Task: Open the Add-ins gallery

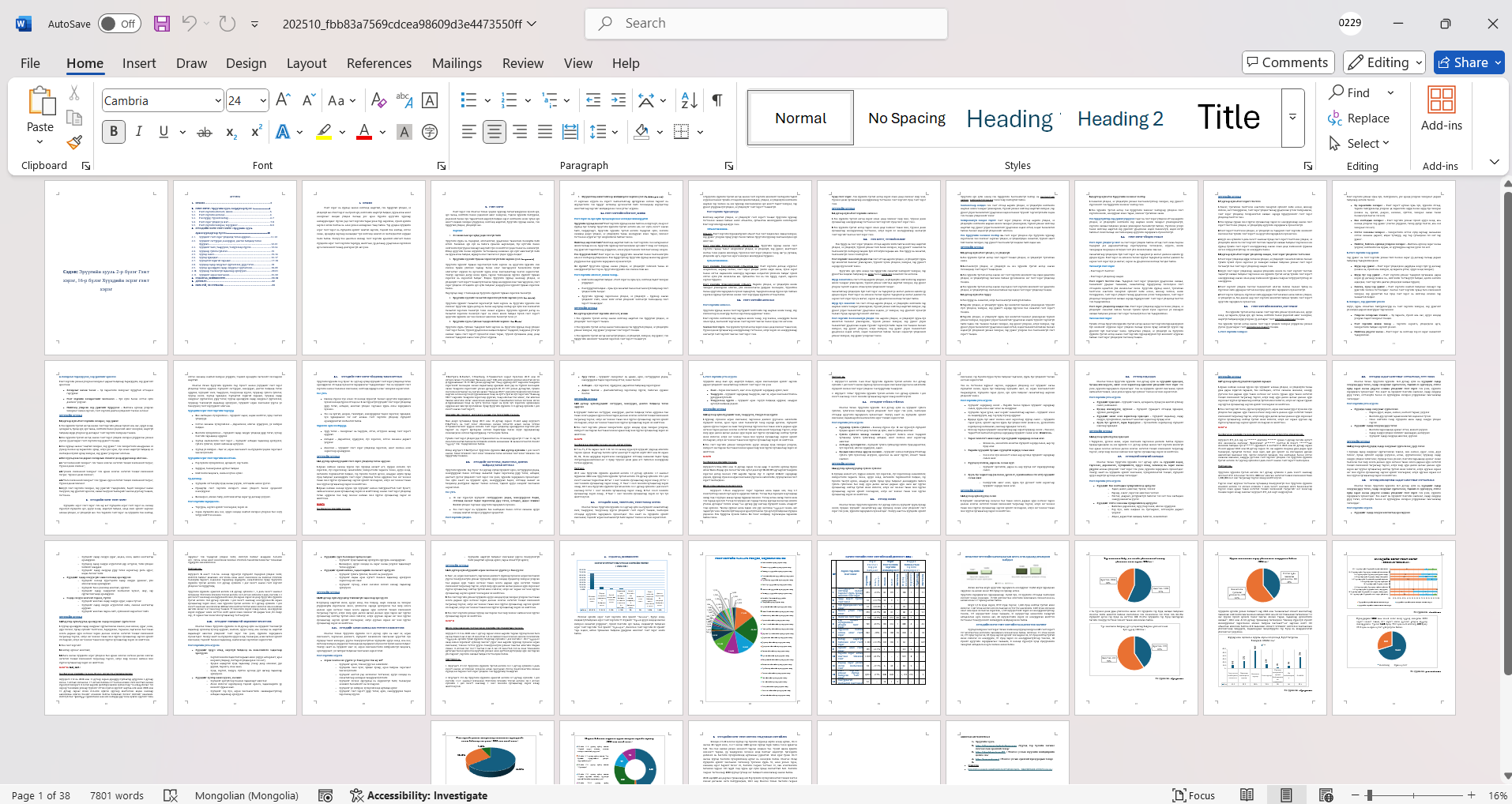Action: [x=1441, y=109]
